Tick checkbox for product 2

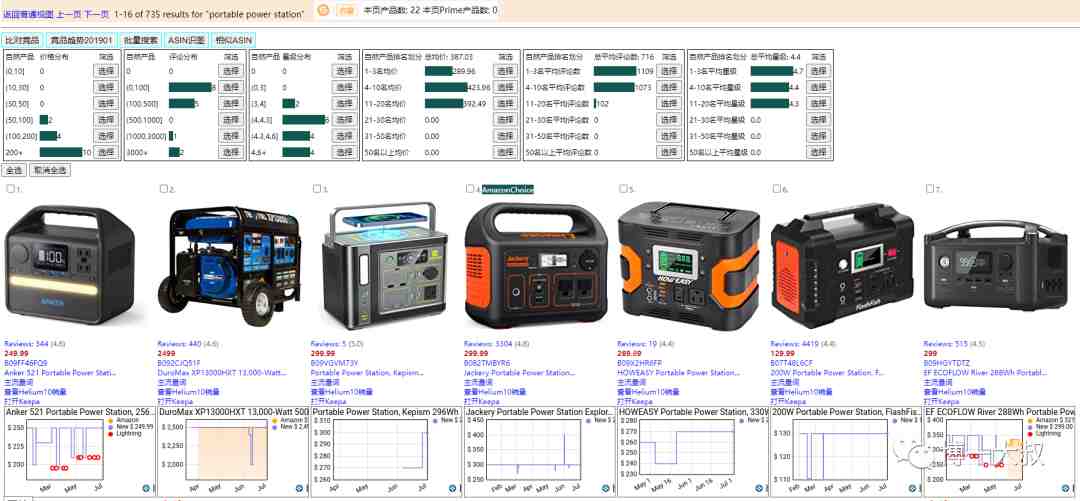[163, 189]
